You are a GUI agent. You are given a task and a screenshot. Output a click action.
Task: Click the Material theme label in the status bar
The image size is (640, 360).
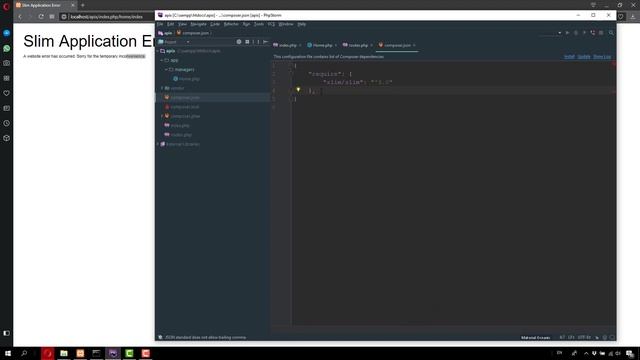536,338
